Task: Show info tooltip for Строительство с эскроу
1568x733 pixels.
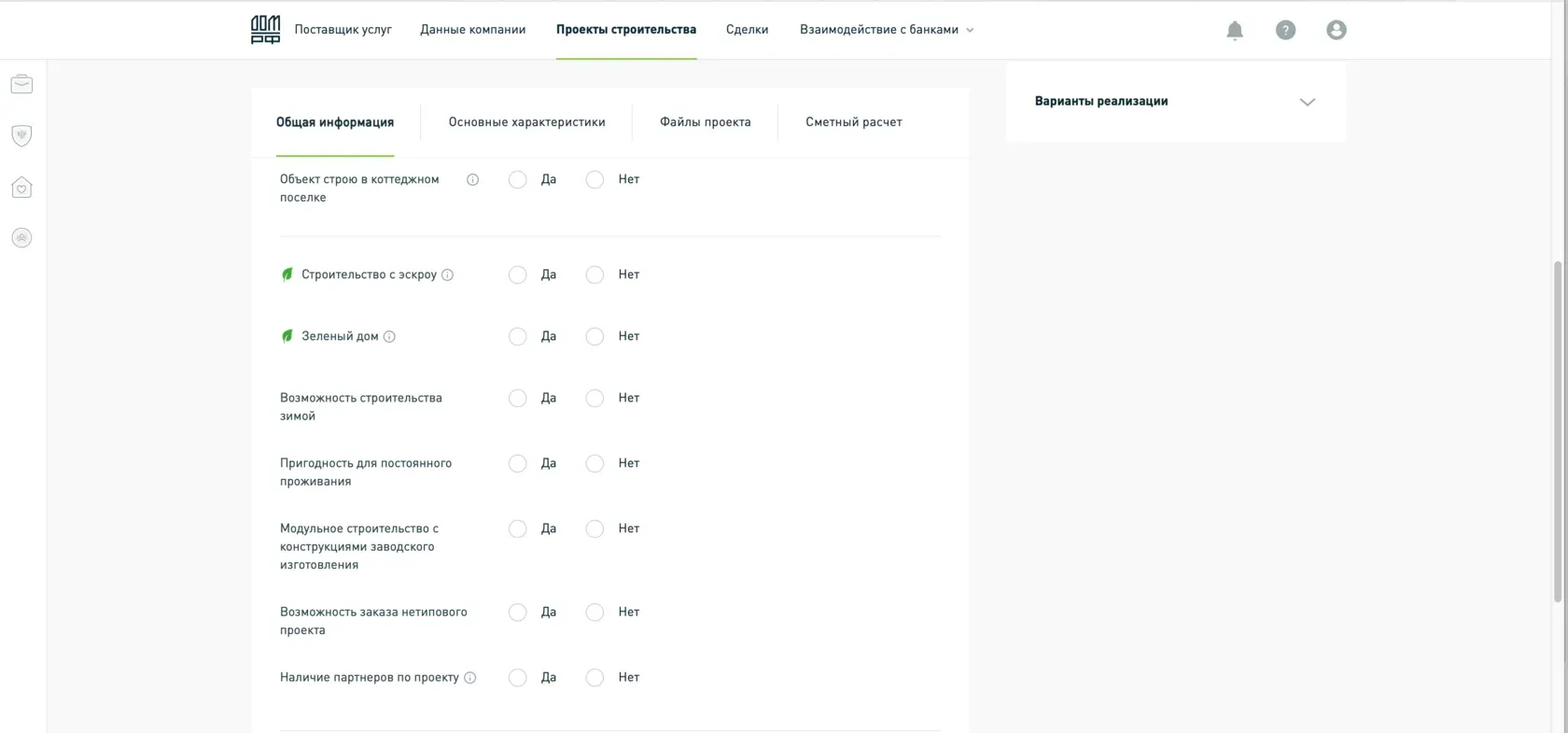Action: (x=448, y=275)
